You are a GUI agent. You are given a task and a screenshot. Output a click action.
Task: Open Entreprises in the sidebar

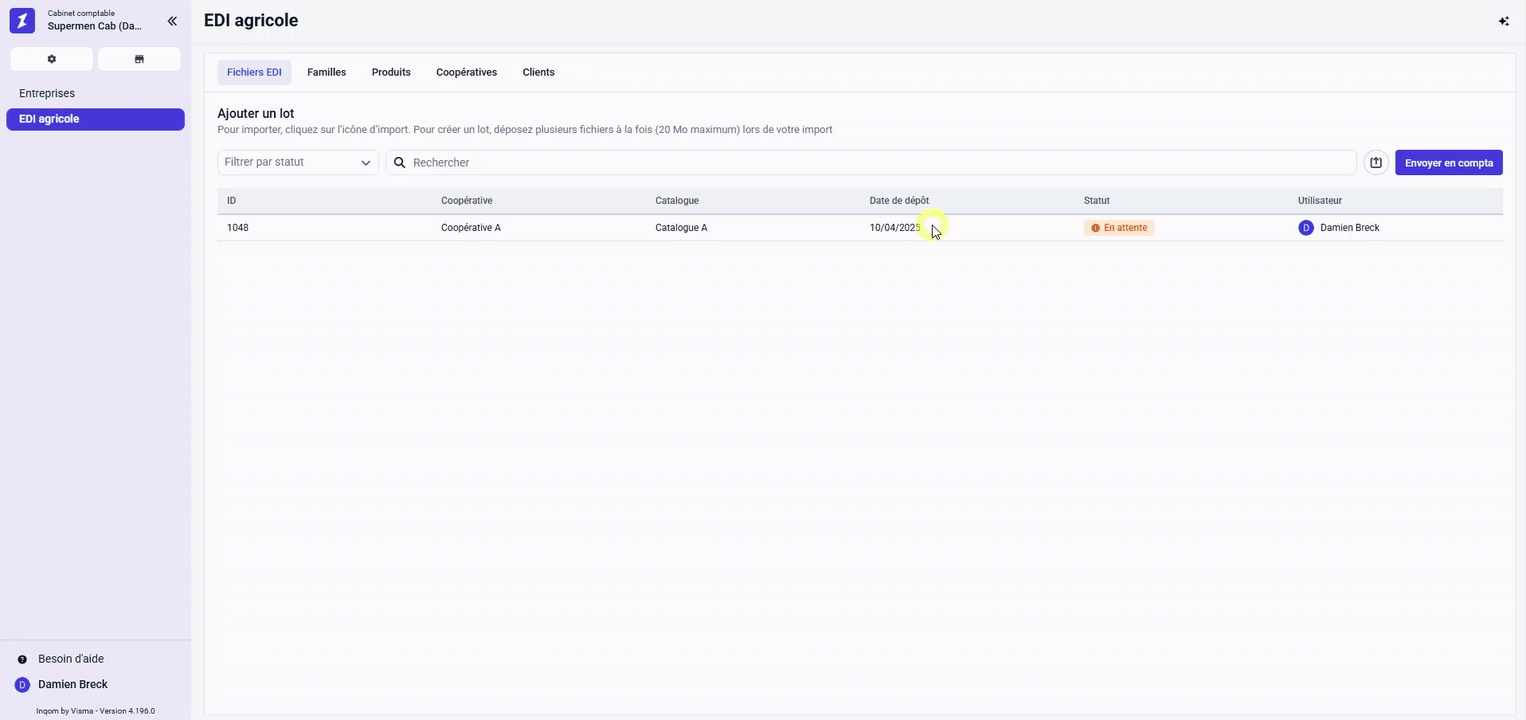[x=95, y=93]
